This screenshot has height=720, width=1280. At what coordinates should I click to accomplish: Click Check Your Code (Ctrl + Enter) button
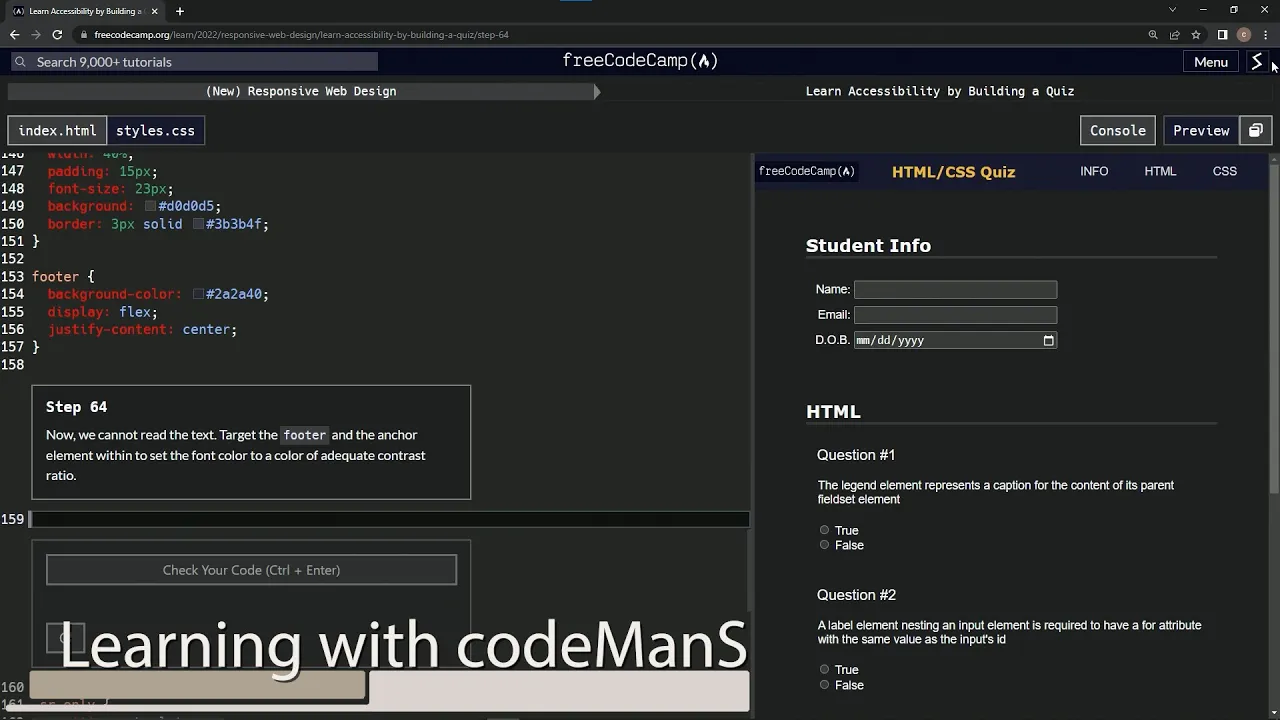[251, 570]
